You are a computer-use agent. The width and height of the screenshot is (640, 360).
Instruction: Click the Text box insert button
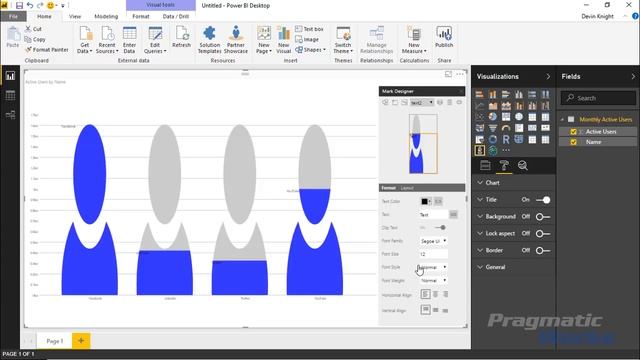pyautogui.click(x=309, y=29)
